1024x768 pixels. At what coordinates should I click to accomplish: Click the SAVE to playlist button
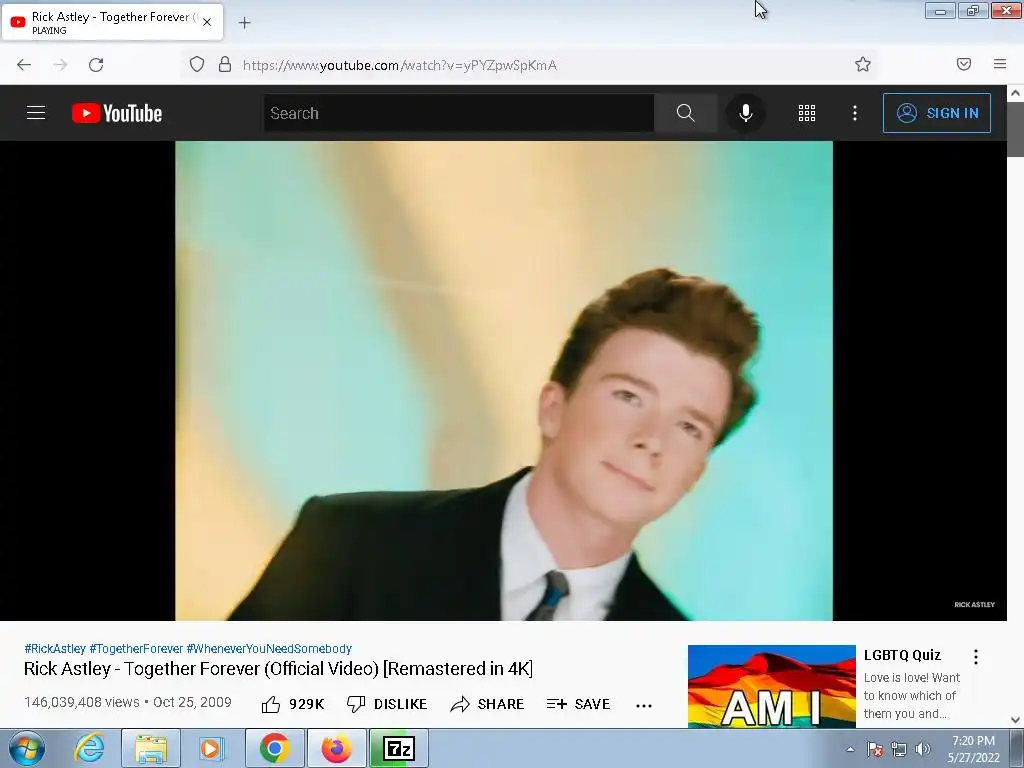tap(579, 704)
